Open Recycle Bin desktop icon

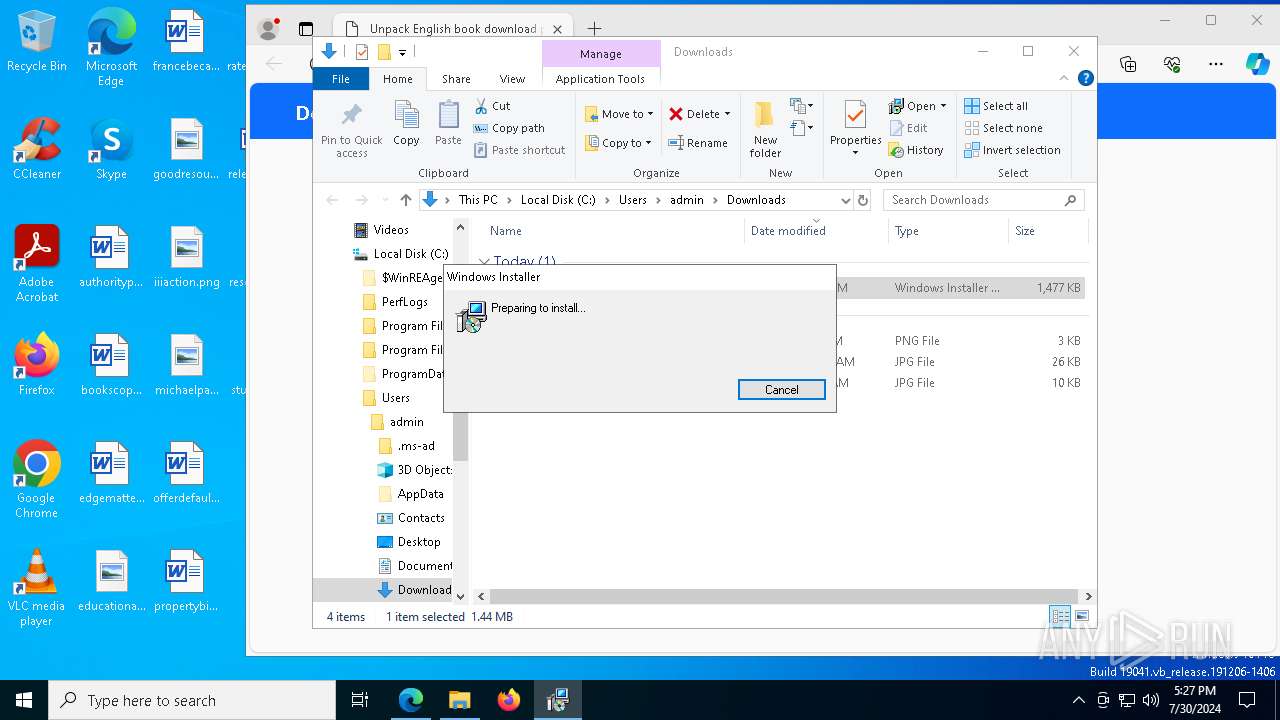click(x=36, y=42)
